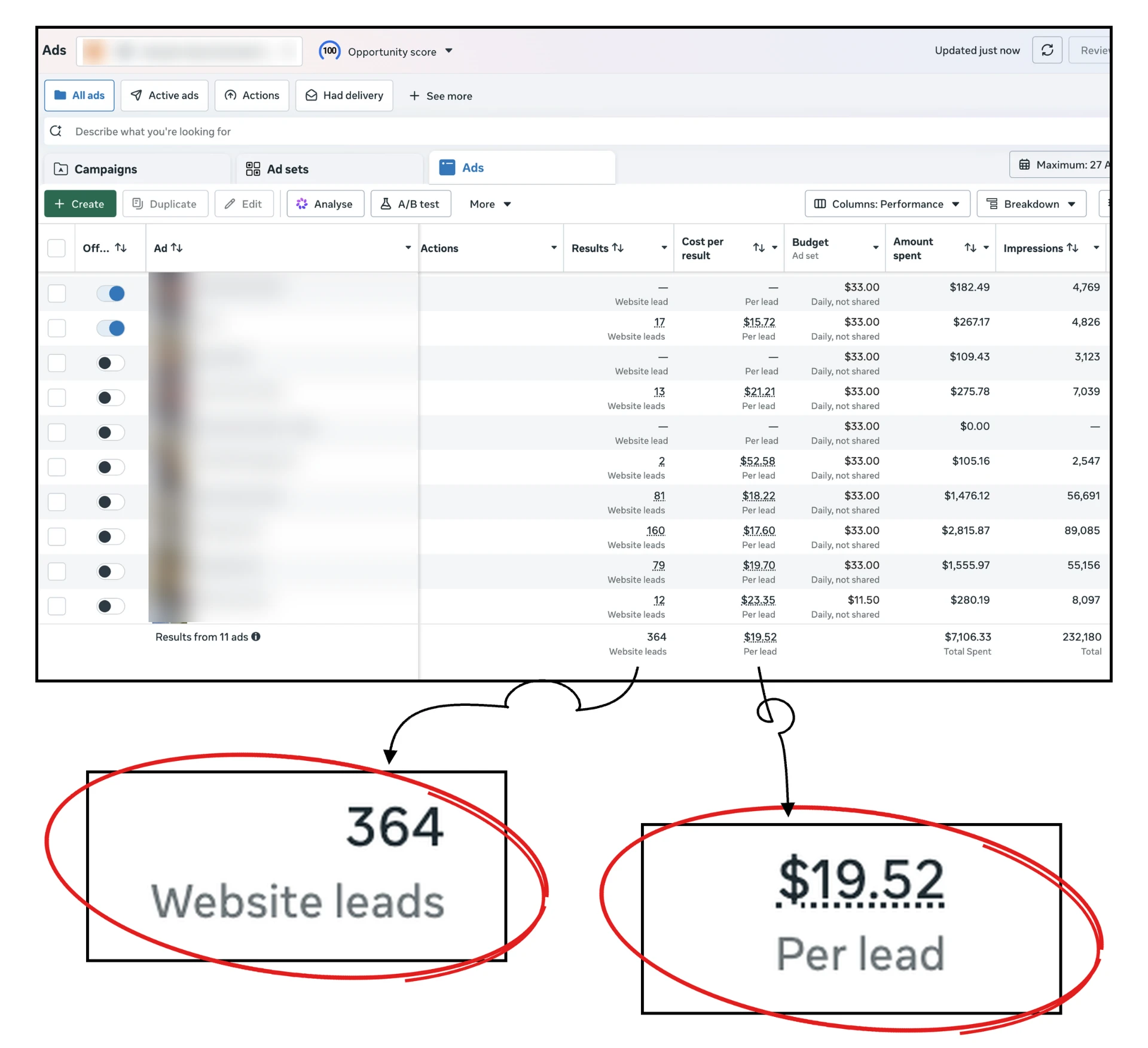Click the calendar icon beside Maximum date range
The width and height of the screenshot is (1148, 1048).
1024,164
